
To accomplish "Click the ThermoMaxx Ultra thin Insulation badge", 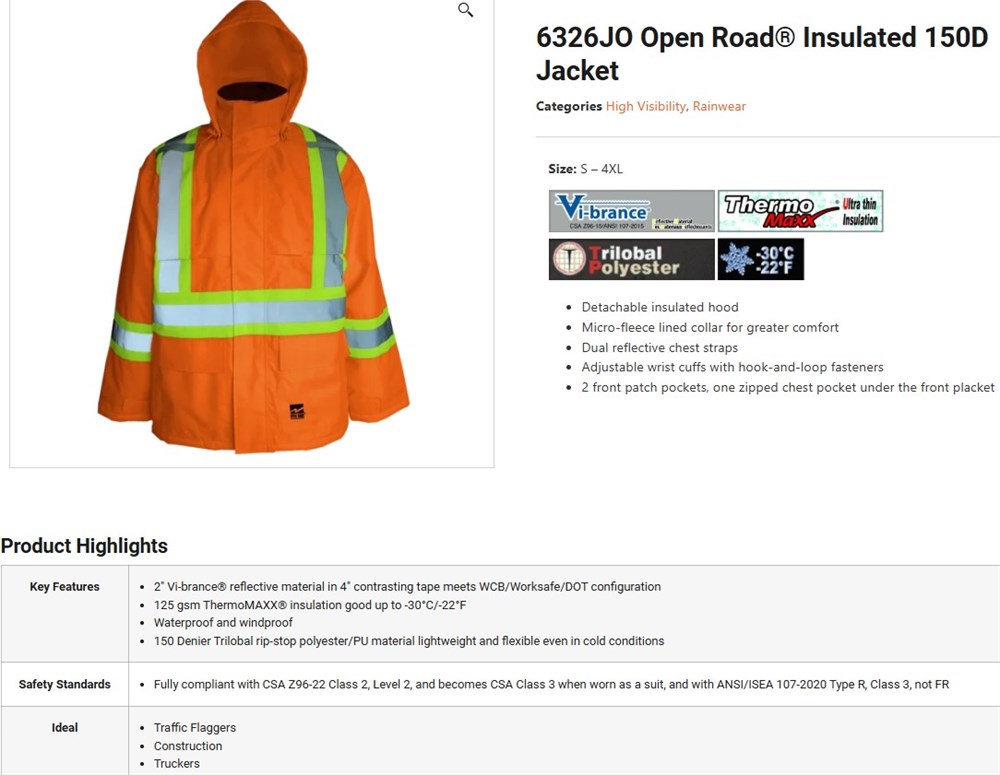I will 800,210.
